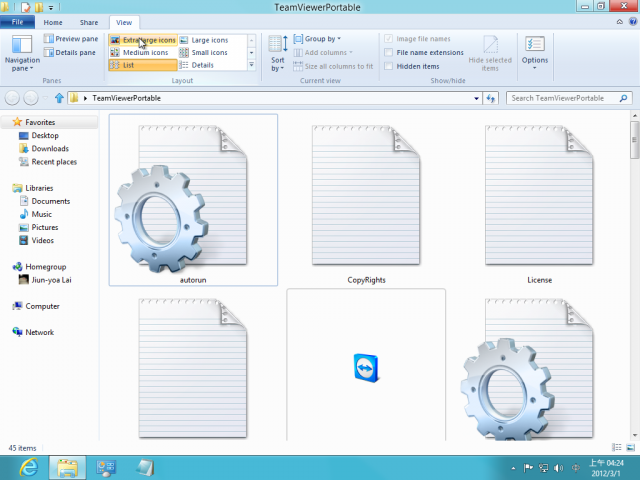Open the network tray icon
This screenshot has width=640, height=480.
(x=543, y=468)
